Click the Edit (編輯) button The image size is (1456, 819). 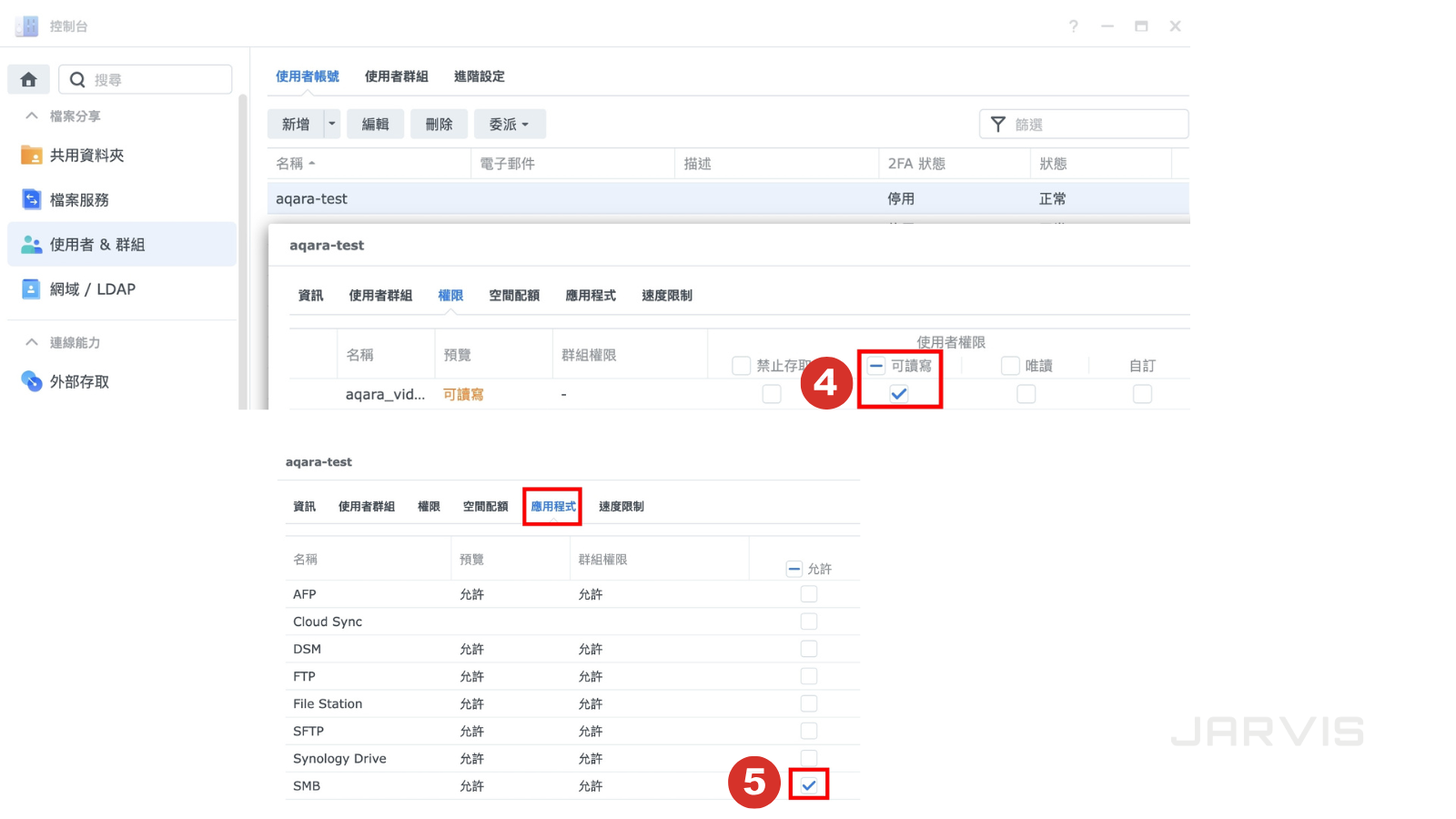(375, 125)
